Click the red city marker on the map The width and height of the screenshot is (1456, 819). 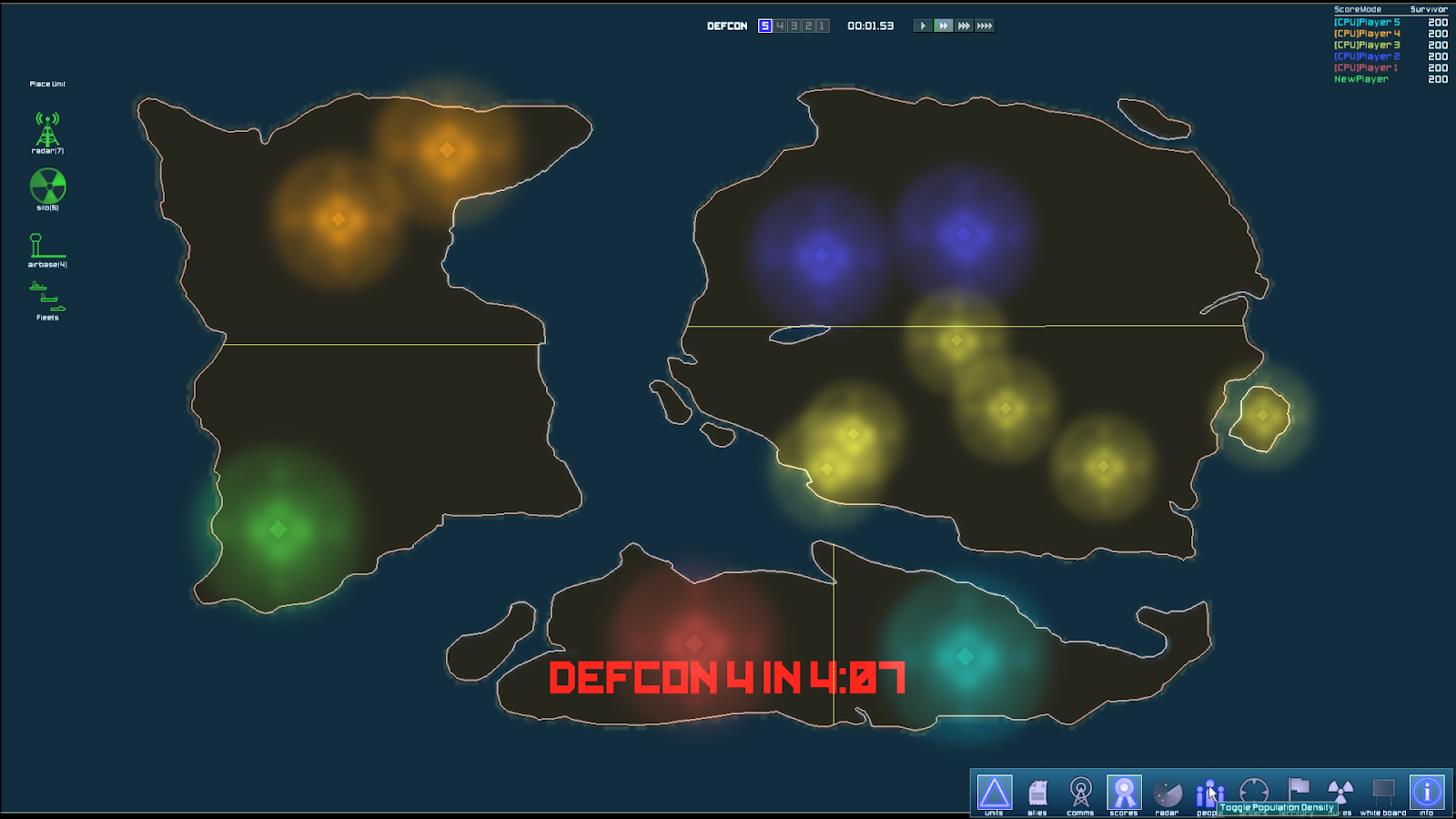[x=694, y=643]
